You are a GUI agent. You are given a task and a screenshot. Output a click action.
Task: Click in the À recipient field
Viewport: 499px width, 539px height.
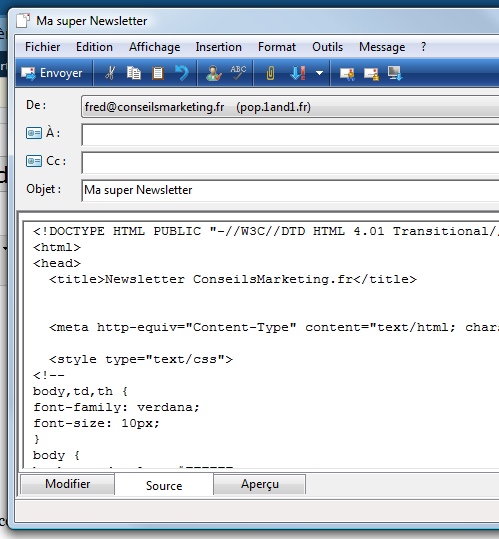tap(290, 134)
